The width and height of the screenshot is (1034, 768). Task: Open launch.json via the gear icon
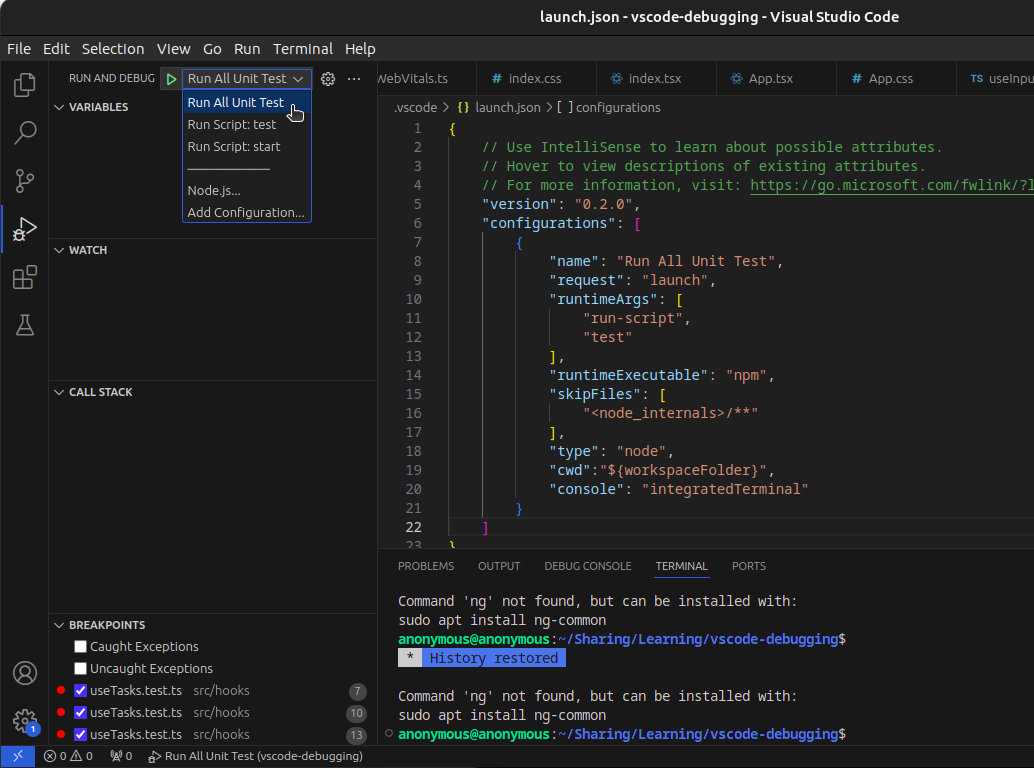point(327,79)
